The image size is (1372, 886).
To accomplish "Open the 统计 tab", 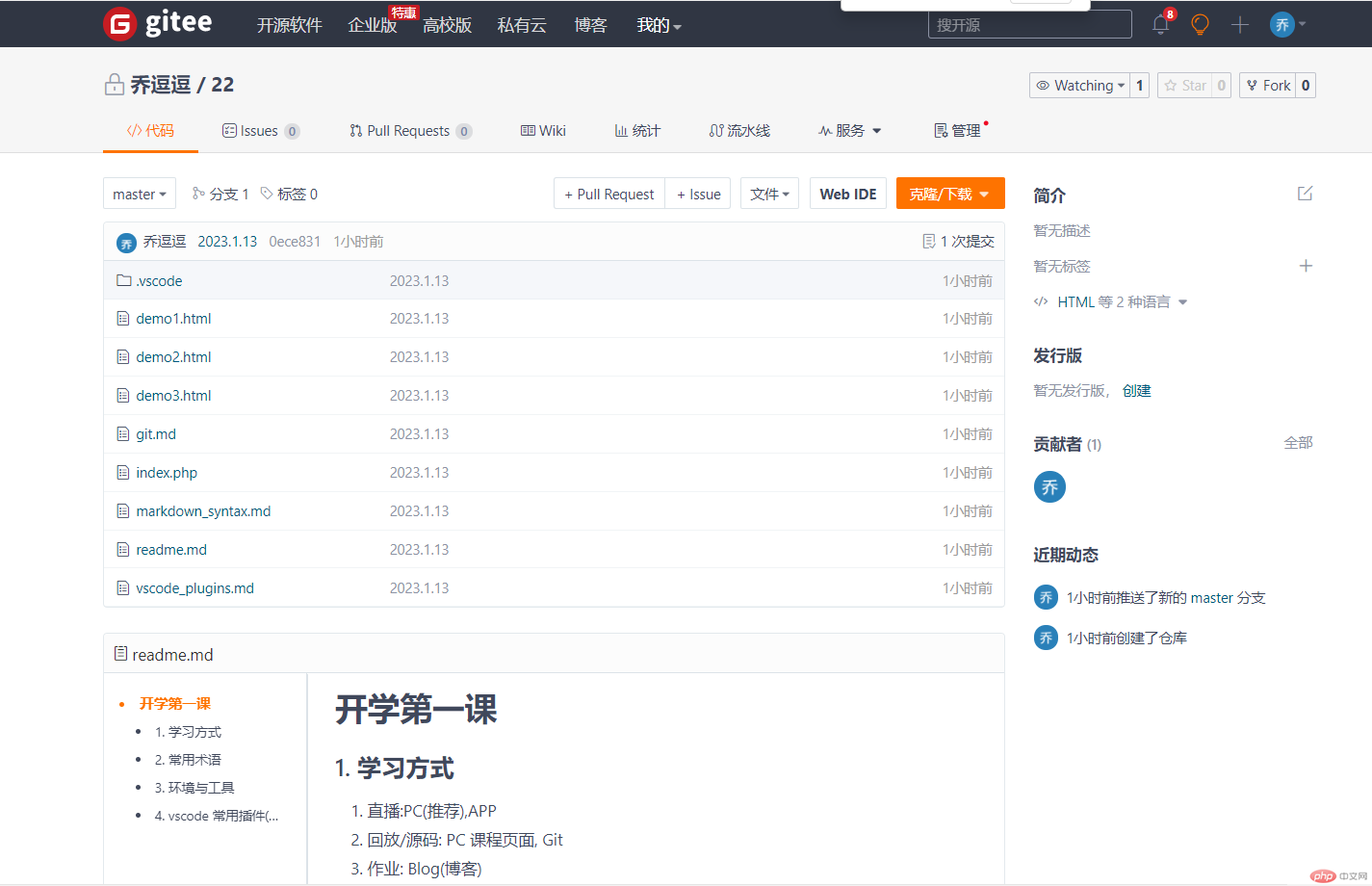I will point(637,131).
